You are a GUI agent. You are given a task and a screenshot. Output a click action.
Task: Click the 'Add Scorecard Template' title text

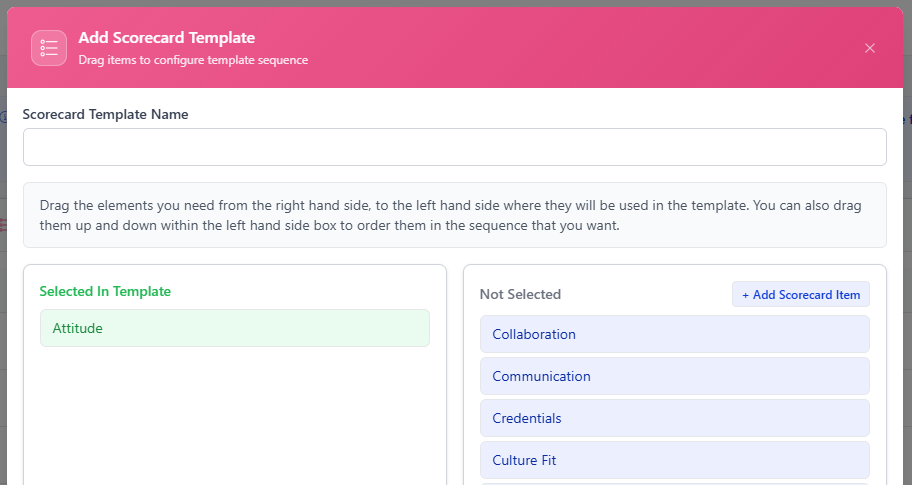[x=167, y=38]
